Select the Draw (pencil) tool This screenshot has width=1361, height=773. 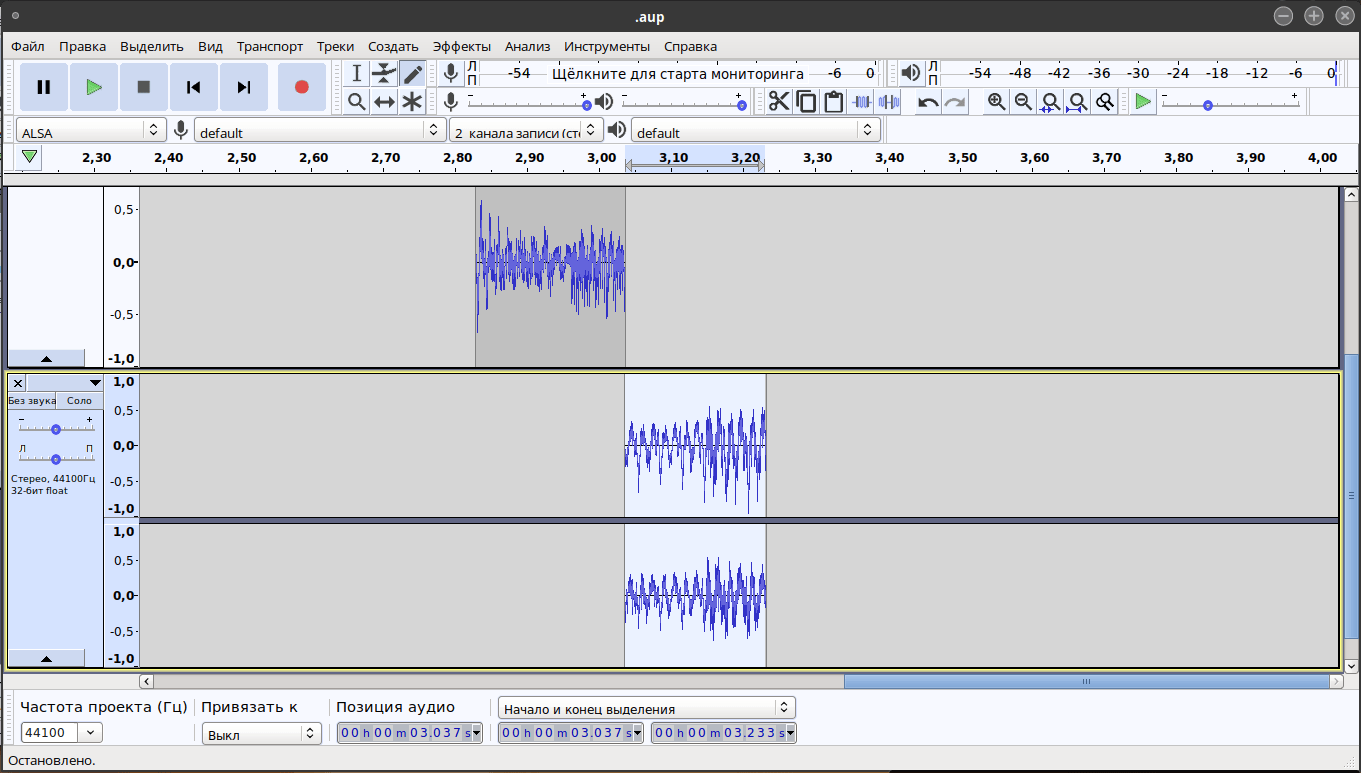pyautogui.click(x=412, y=73)
